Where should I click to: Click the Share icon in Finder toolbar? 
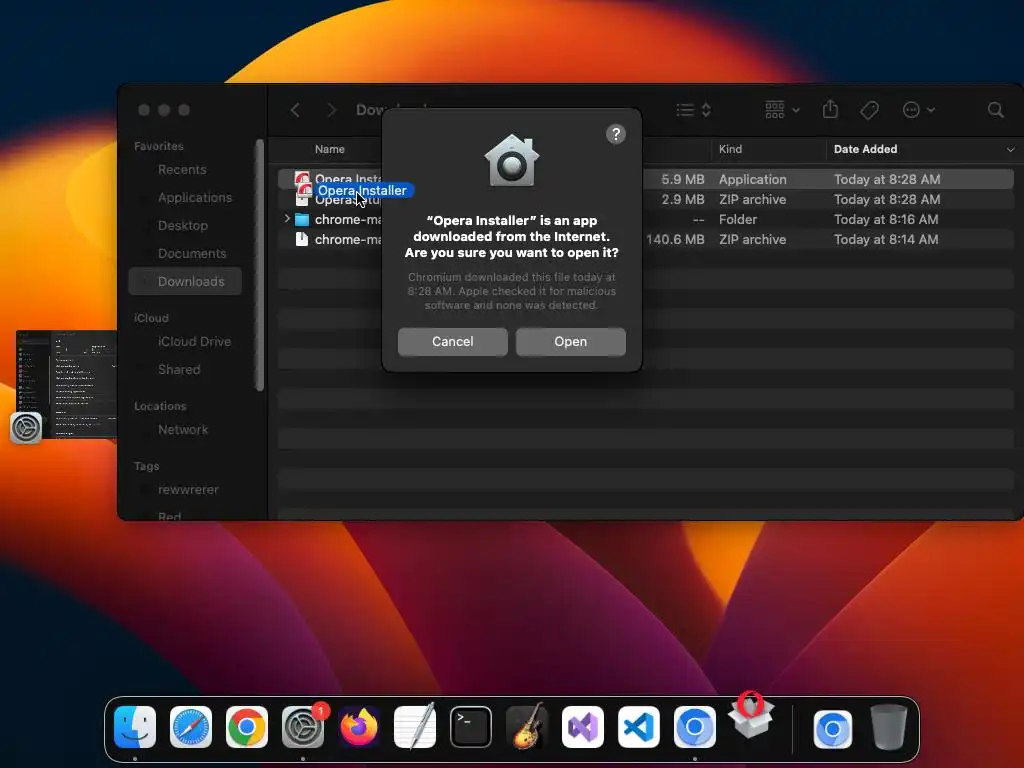830,109
